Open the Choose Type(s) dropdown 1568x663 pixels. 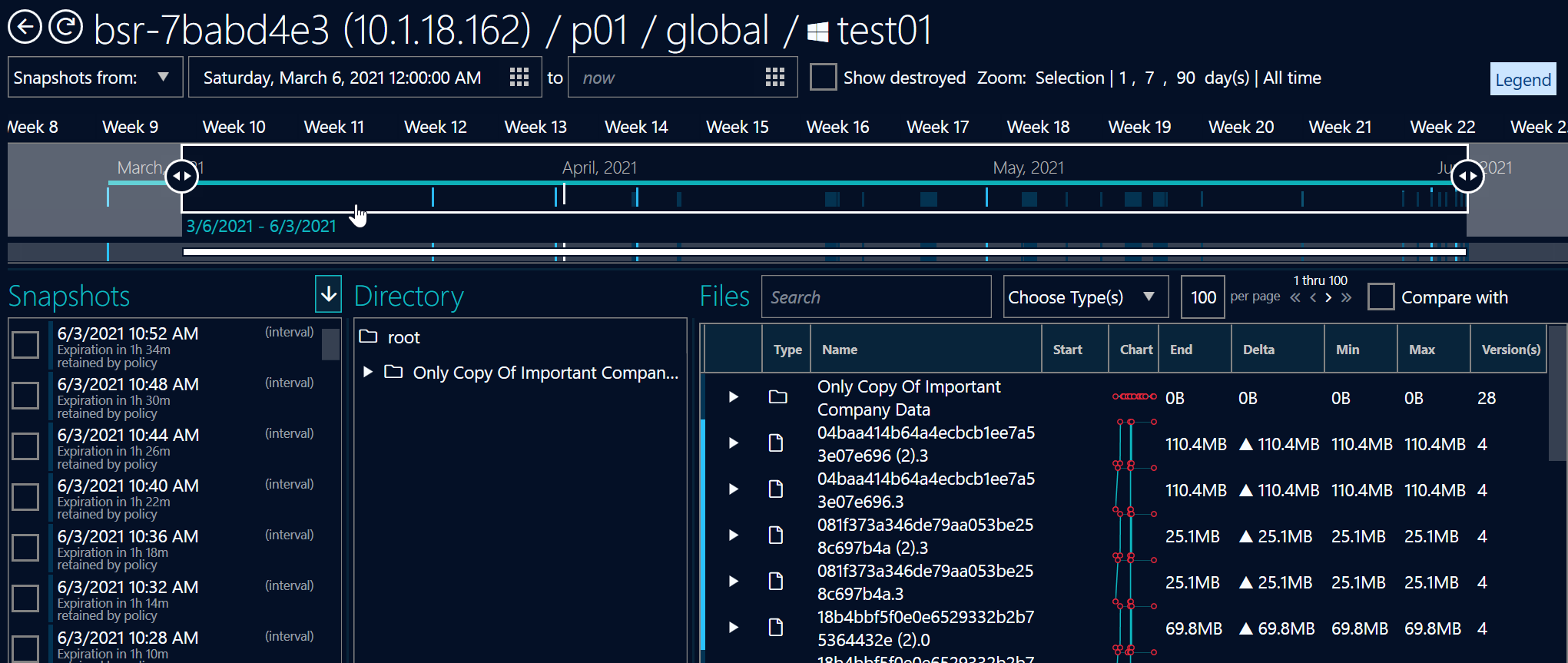coord(1085,297)
